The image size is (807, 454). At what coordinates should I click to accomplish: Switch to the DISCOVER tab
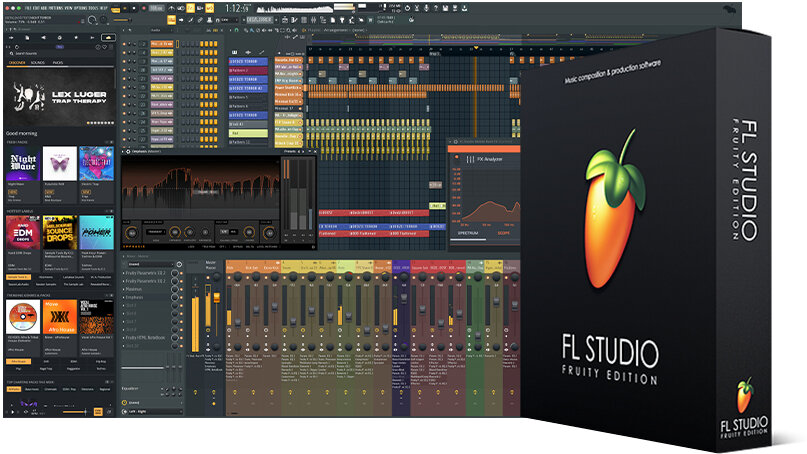17,63
